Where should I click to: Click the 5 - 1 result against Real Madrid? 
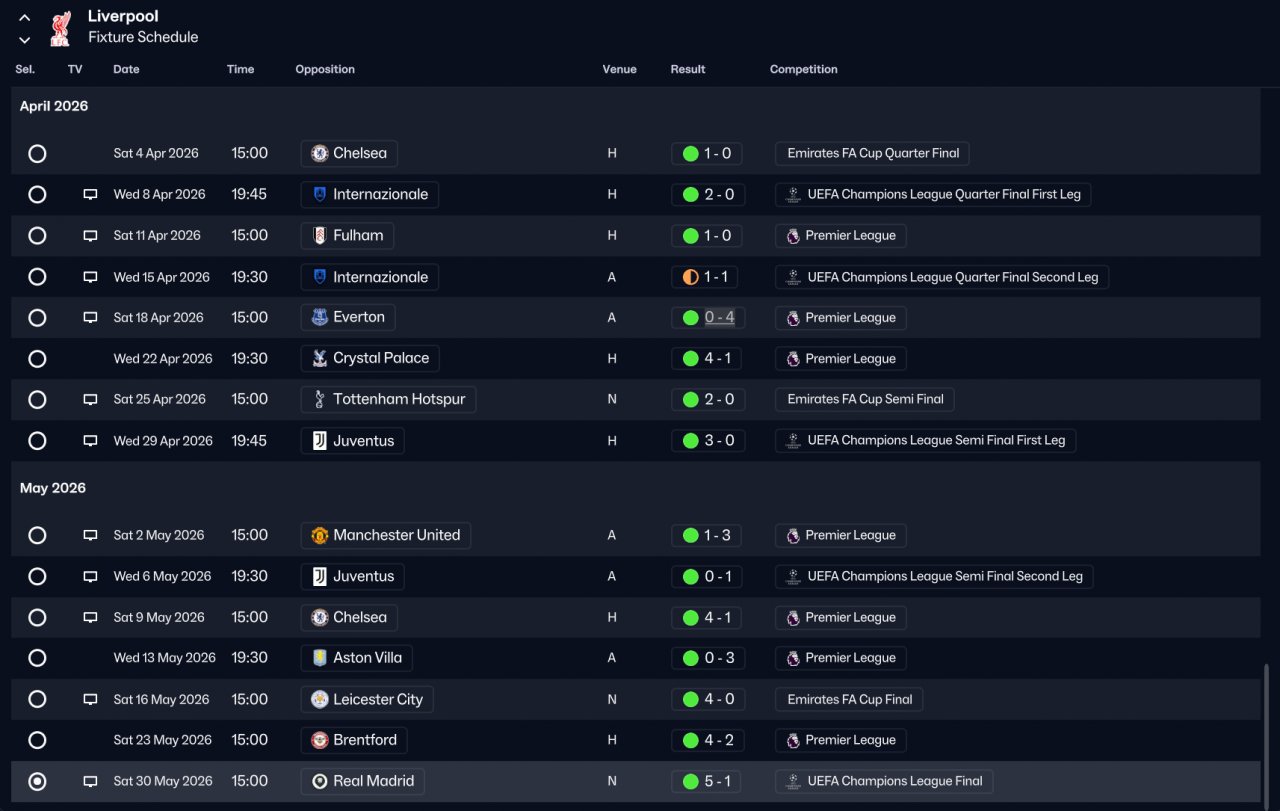(717, 782)
